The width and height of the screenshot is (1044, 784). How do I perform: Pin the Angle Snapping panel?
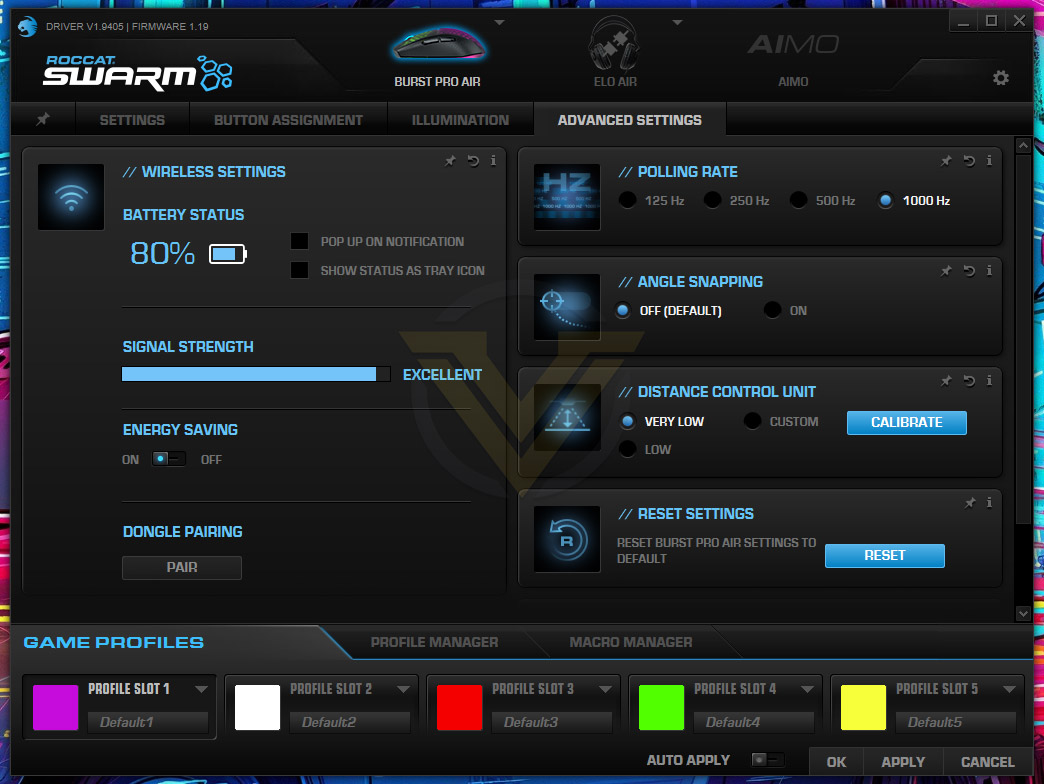coord(946,270)
